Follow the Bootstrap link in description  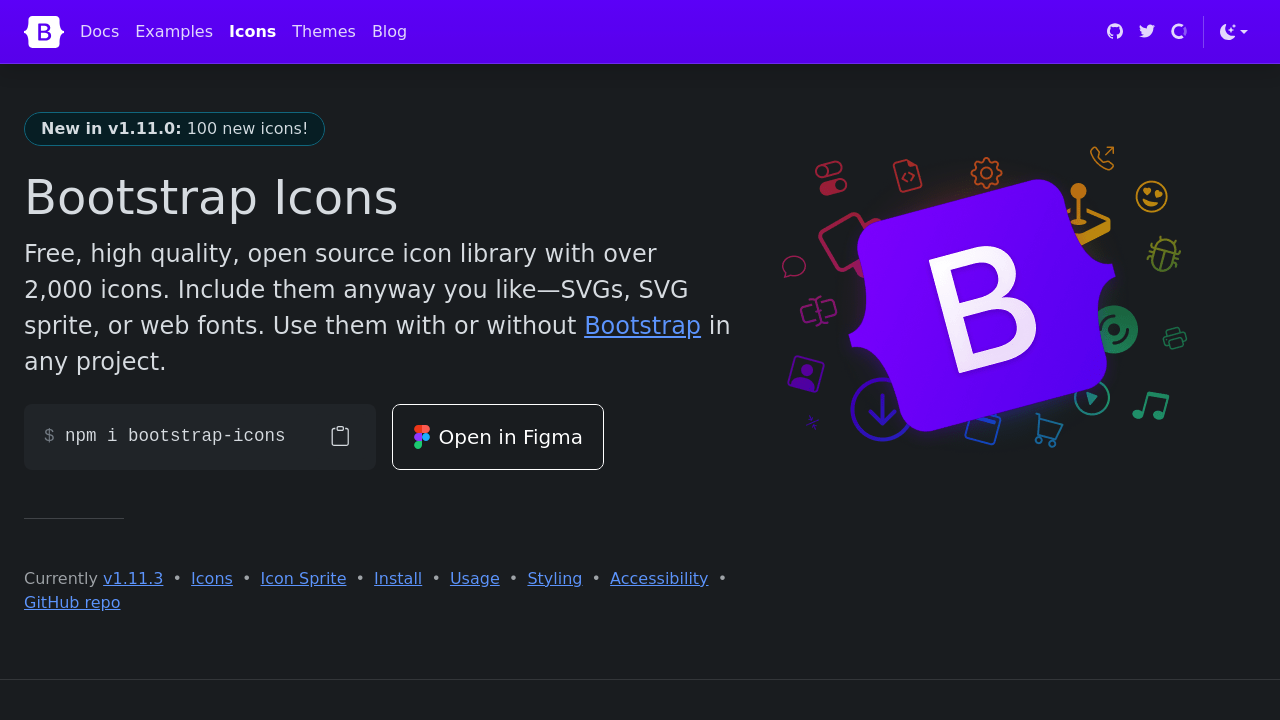pyautogui.click(x=642, y=326)
